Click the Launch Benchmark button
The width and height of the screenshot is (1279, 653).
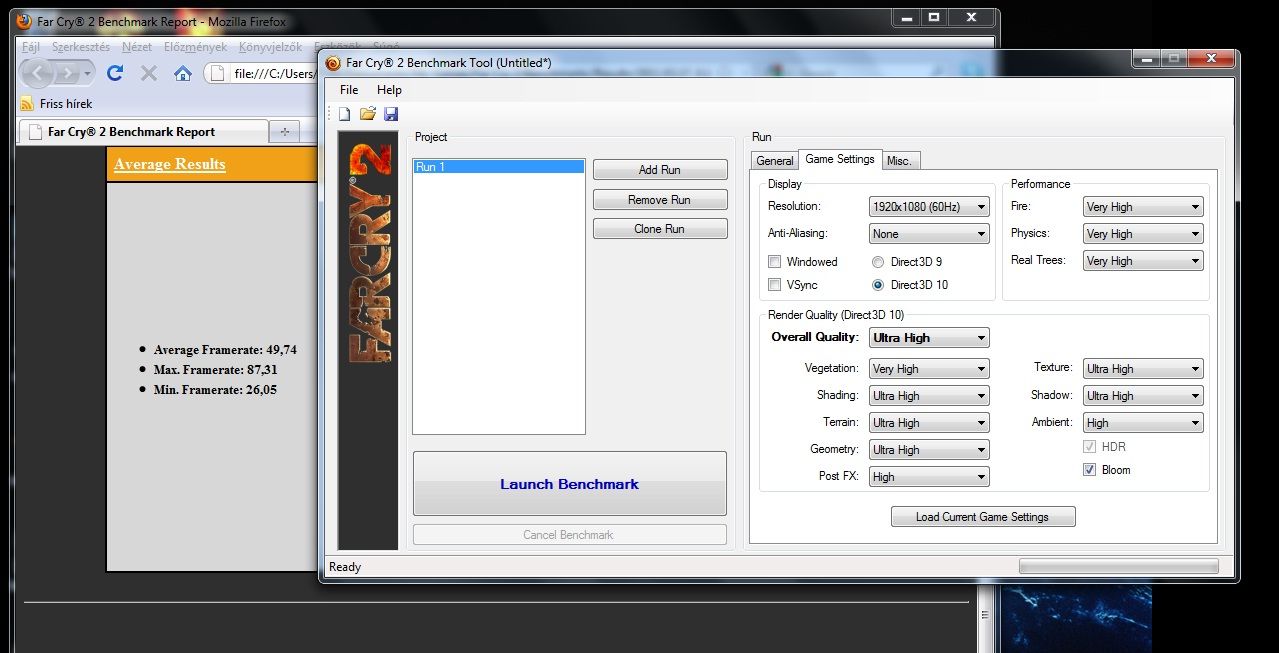570,484
